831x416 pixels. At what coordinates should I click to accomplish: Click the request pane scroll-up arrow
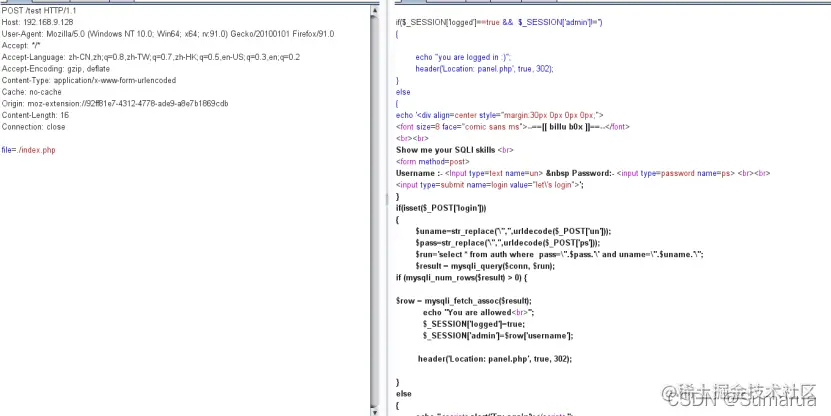click(x=375, y=11)
